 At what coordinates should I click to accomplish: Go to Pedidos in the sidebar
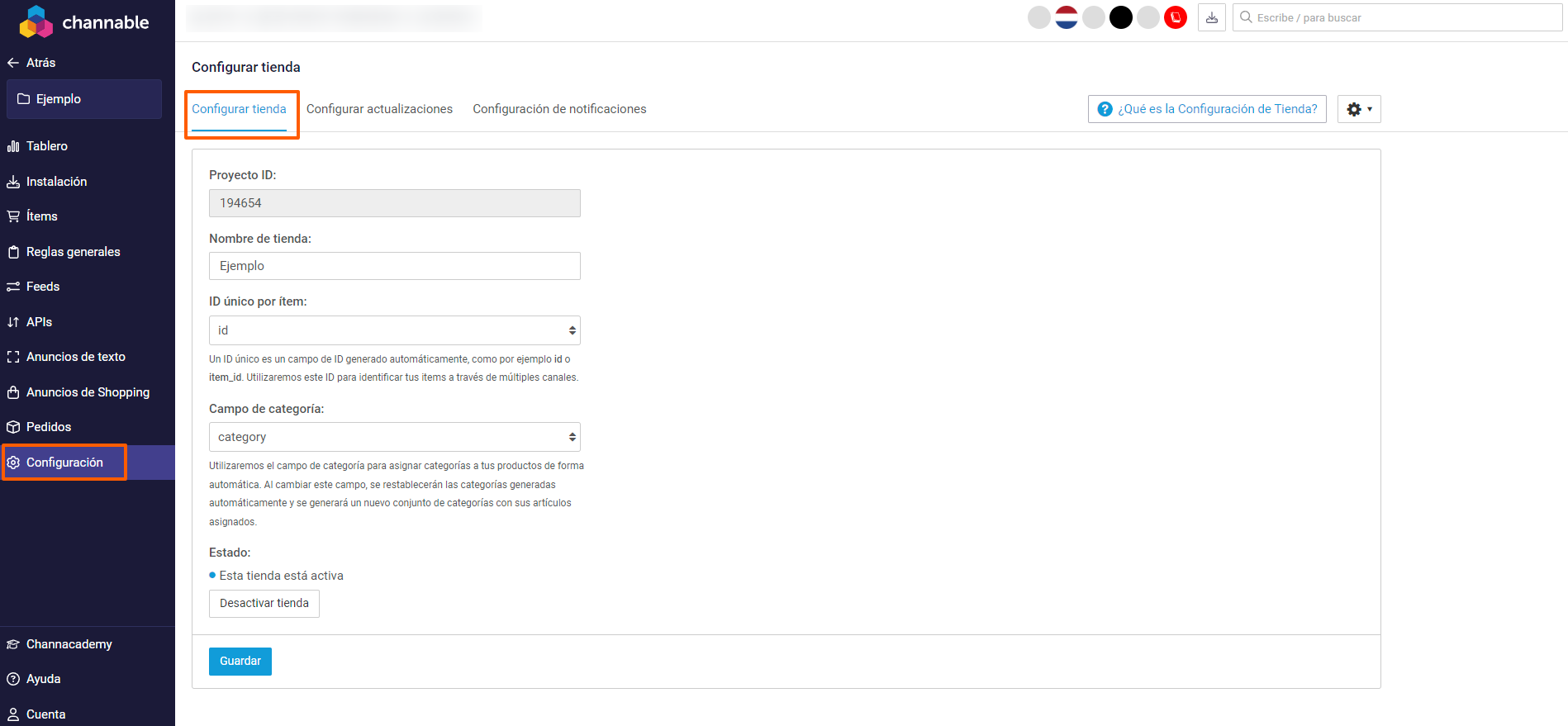(x=49, y=427)
